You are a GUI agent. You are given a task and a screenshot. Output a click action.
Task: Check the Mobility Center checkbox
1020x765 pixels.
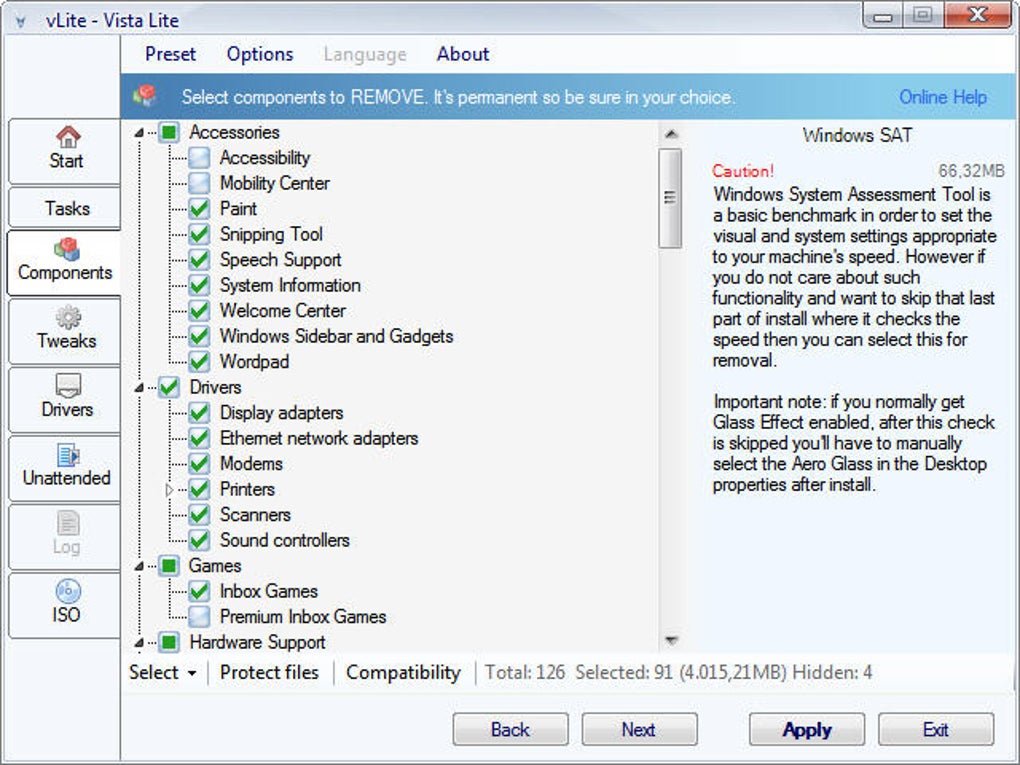(x=199, y=183)
